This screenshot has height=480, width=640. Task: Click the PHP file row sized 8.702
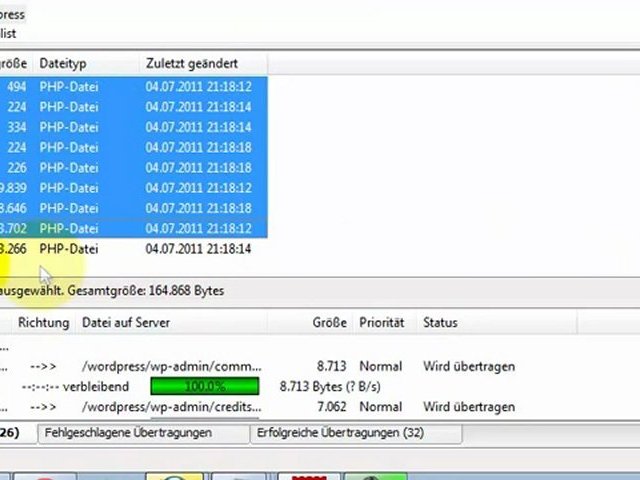point(68,228)
